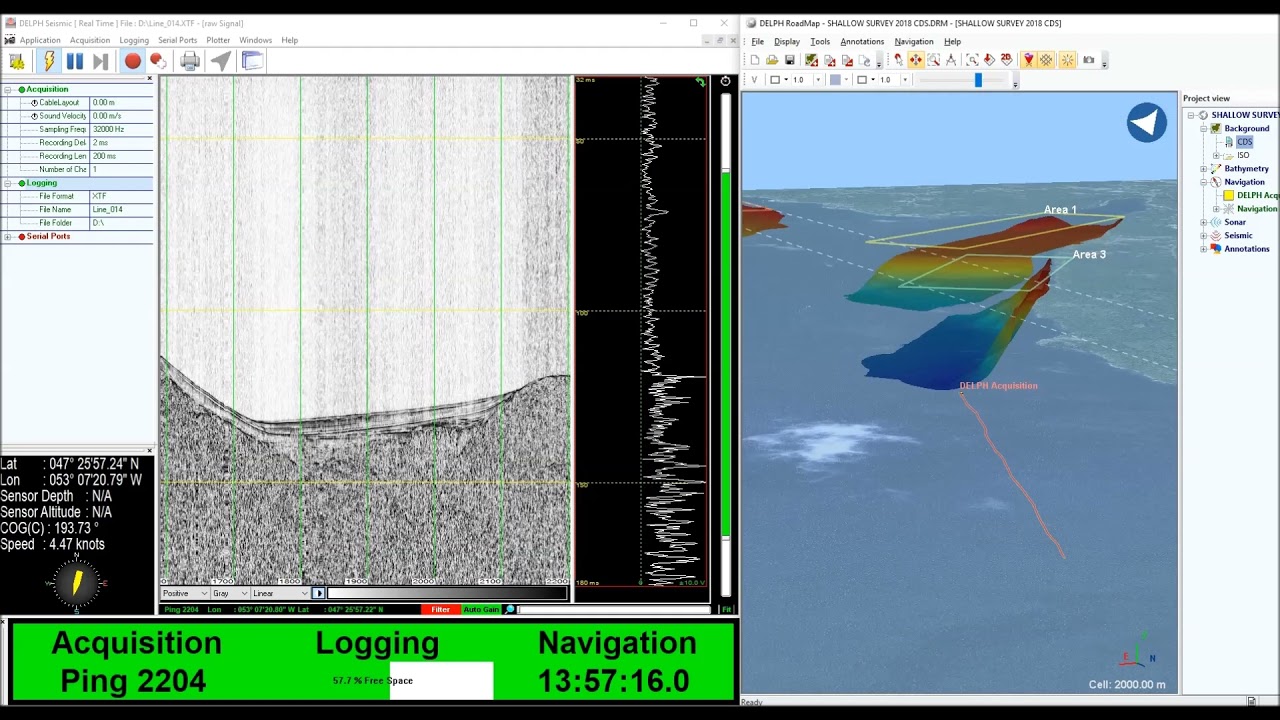Viewport: 1280px width, 720px height.
Task: Select the ISO folder in Project view
Action: [1243, 156]
